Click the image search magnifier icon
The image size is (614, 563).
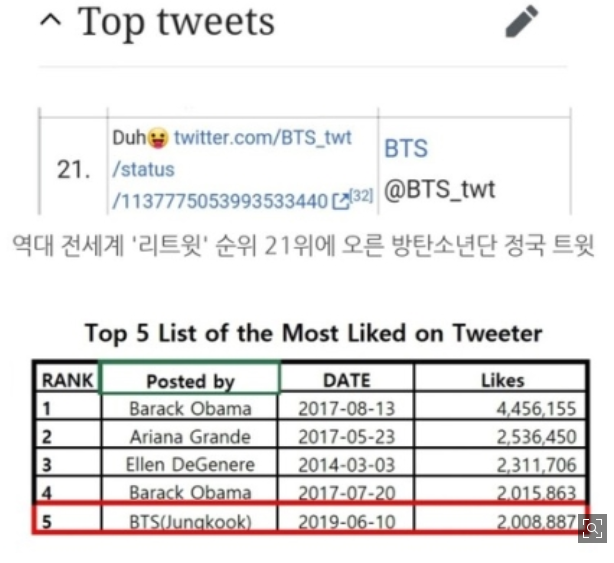click(x=592, y=529)
